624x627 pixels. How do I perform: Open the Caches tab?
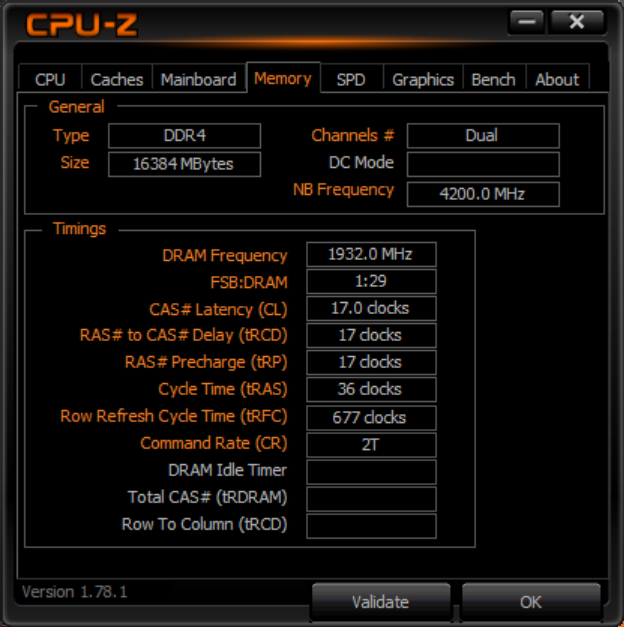[x=117, y=79]
